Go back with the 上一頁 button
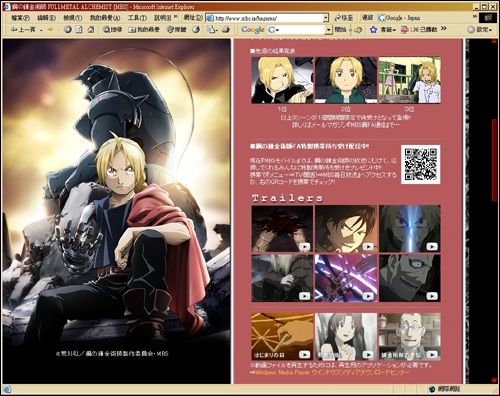Image resolution: width=500 pixels, height=396 pixels. [23, 30]
